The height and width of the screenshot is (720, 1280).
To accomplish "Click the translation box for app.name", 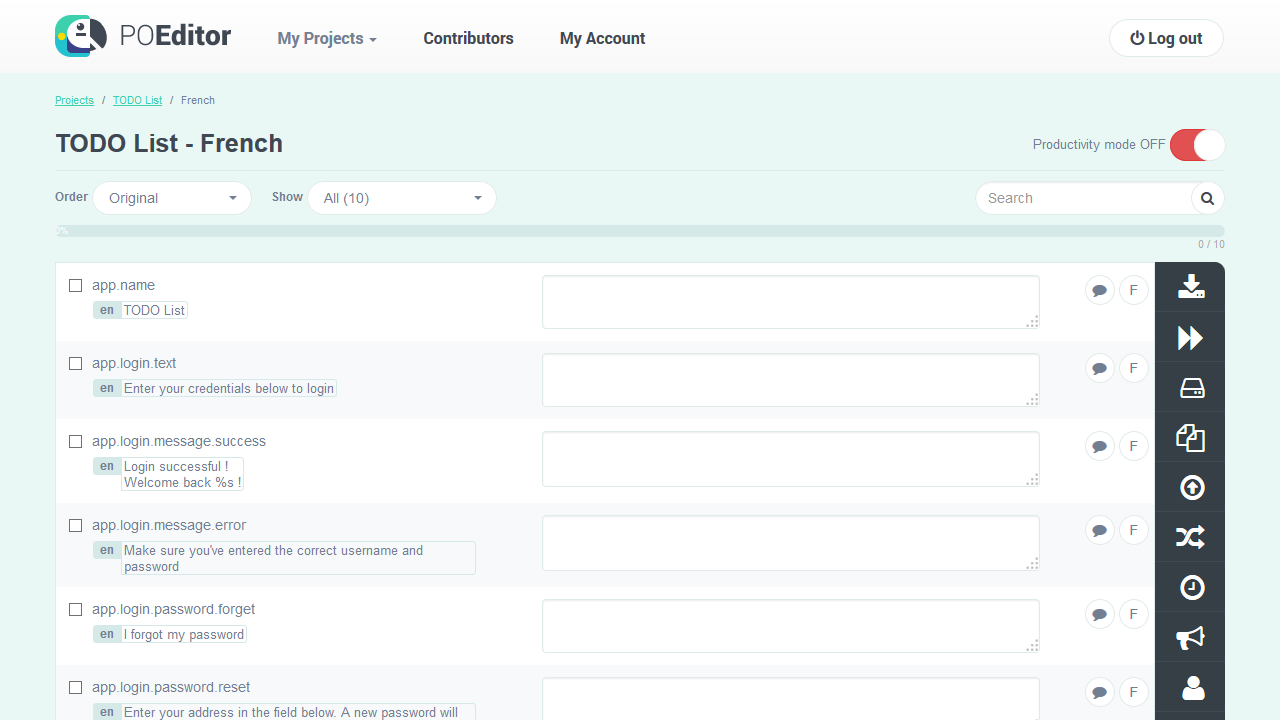I will [x=791, y=302].
